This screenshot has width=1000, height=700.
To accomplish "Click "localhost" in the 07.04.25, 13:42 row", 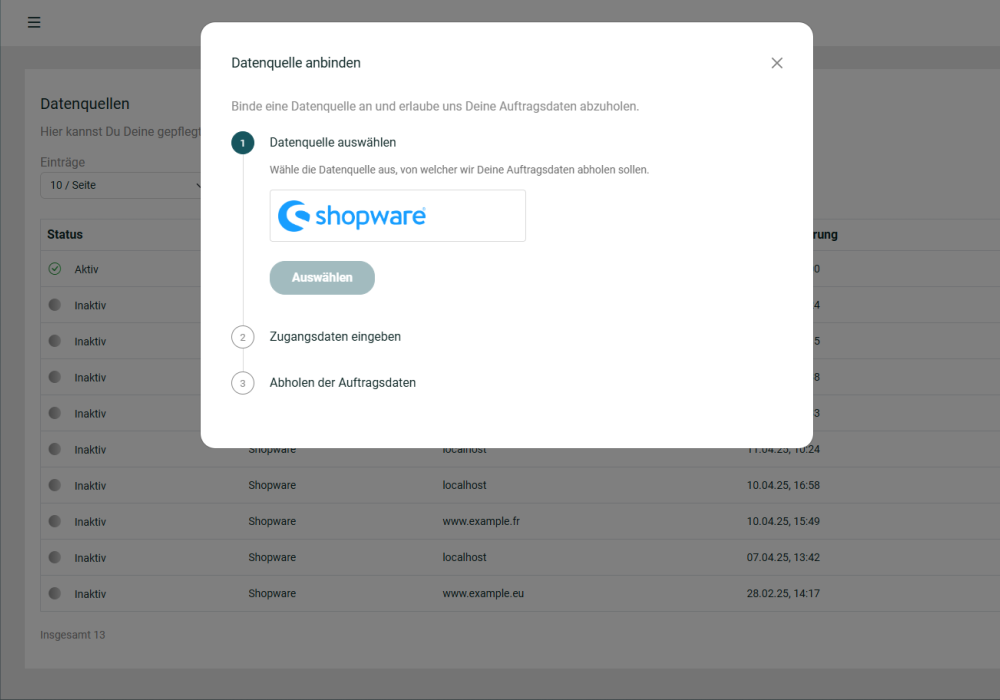I will pos(464,557).
